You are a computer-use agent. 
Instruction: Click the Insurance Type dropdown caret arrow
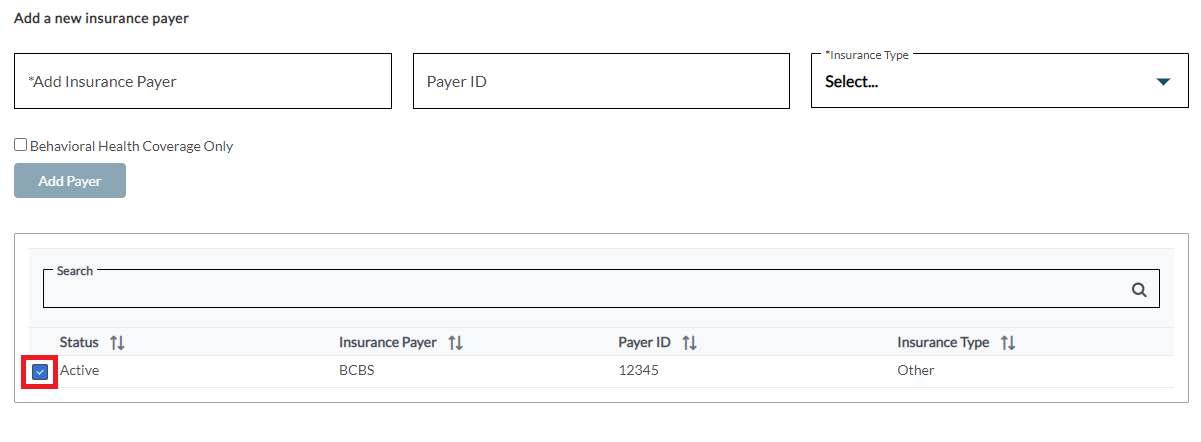click(x=1162, y=82)
